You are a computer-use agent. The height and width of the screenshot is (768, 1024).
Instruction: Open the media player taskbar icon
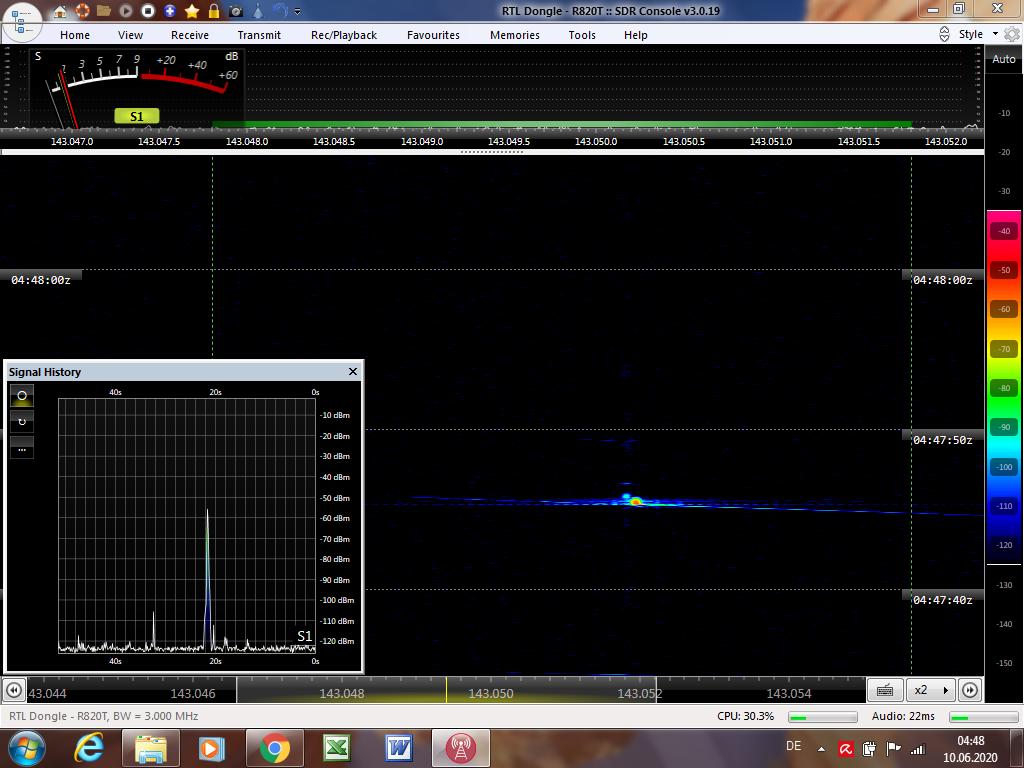point(212,748)
